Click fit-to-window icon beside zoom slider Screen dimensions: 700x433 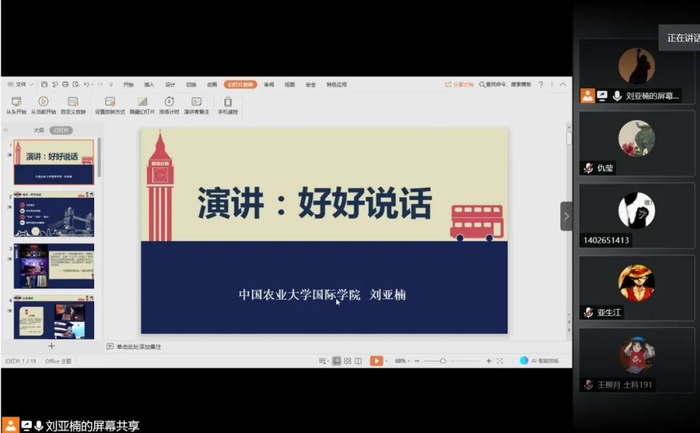point(500,361)
